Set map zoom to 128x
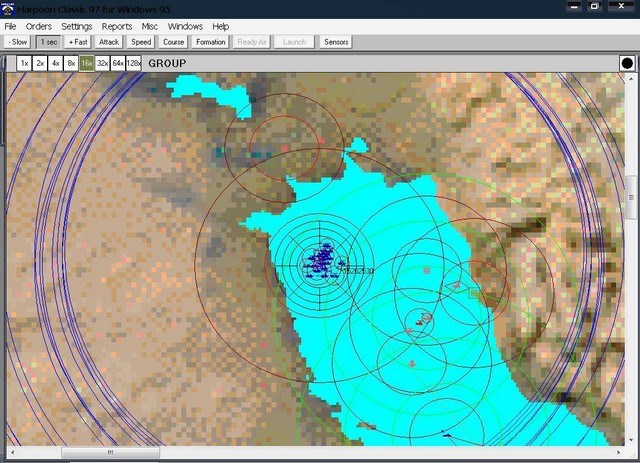This screenshot has width=640, height=463. (x=133, y=63)
